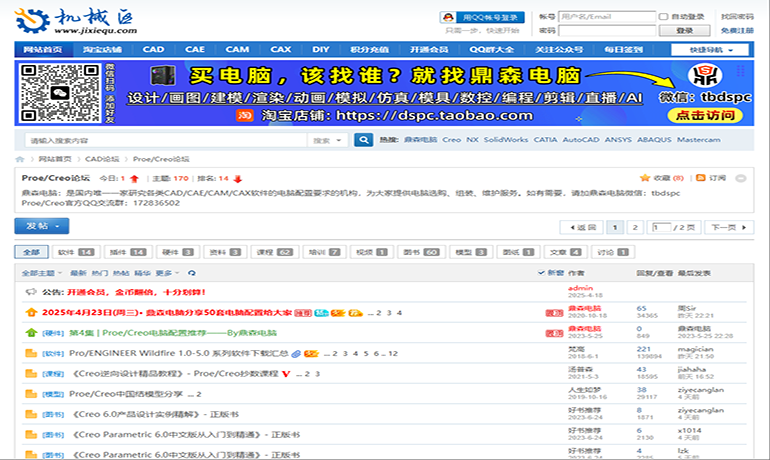Open the SolidWorks hot keyword link

[x=505, y=141]
